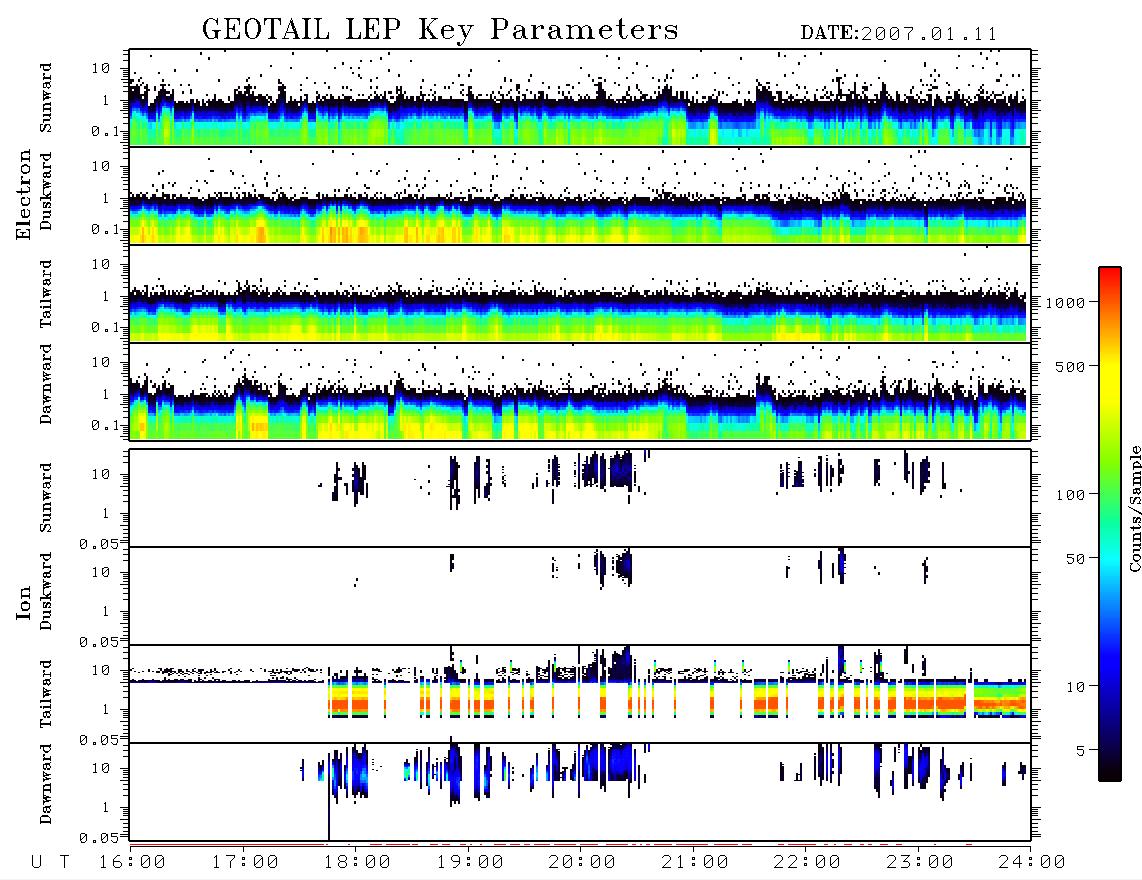This screenshot has height=880, width=1142.
Task: Click the '0.05' tick of Ion Dawnward axis
Action: pos(99,838)
